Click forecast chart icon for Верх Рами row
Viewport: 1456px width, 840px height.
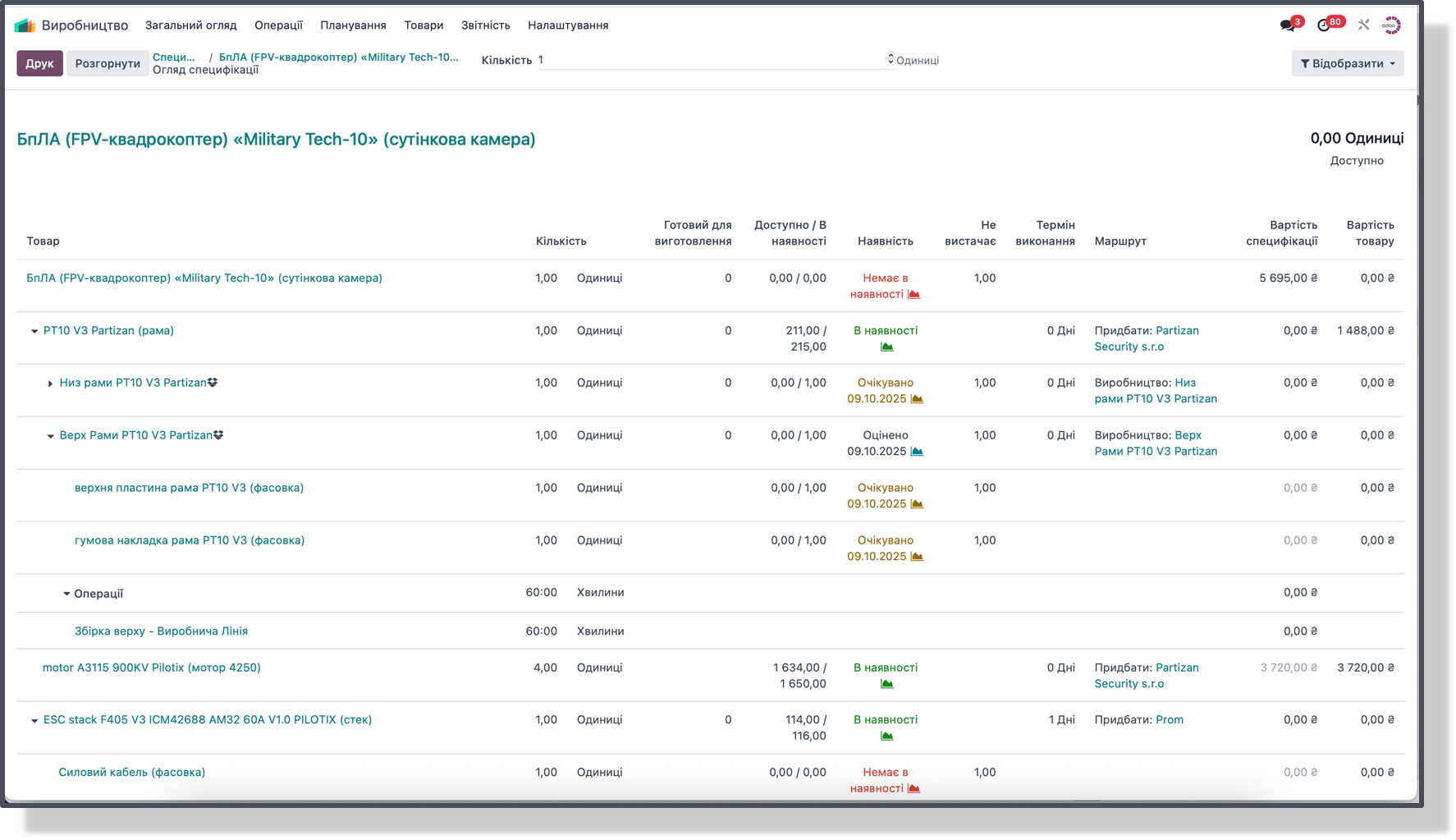point(917,452)
